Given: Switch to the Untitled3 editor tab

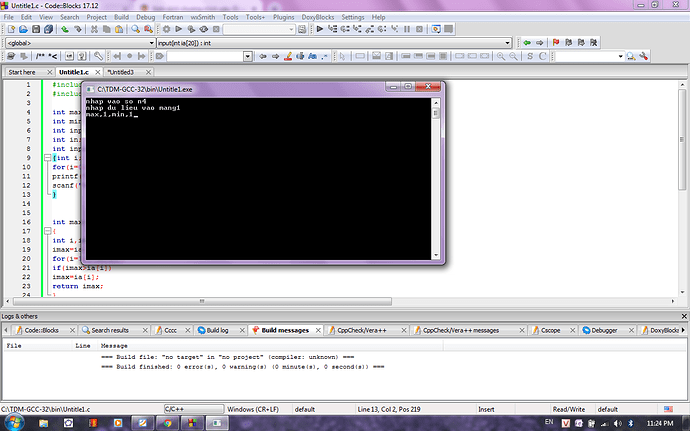Looking at the screenshot, I should [x=120, y=72].
